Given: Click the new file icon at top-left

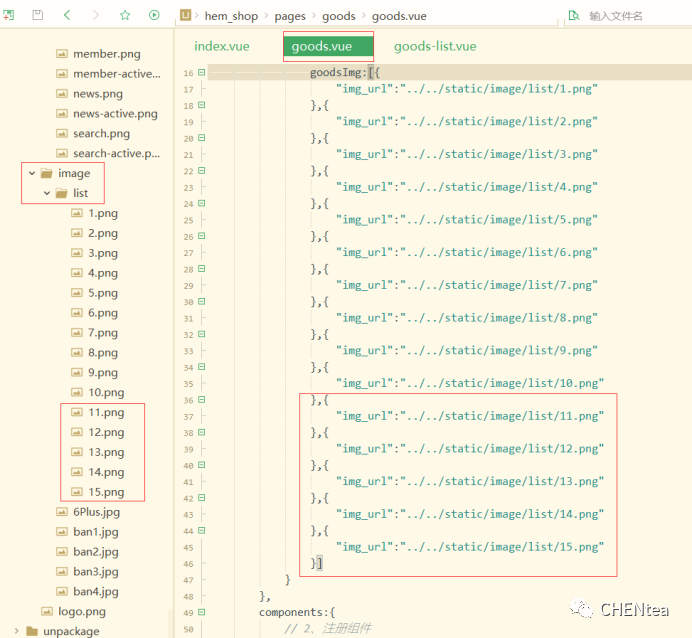Looking at the screenshot, I should pyautogui.click(x=8, y=15).
